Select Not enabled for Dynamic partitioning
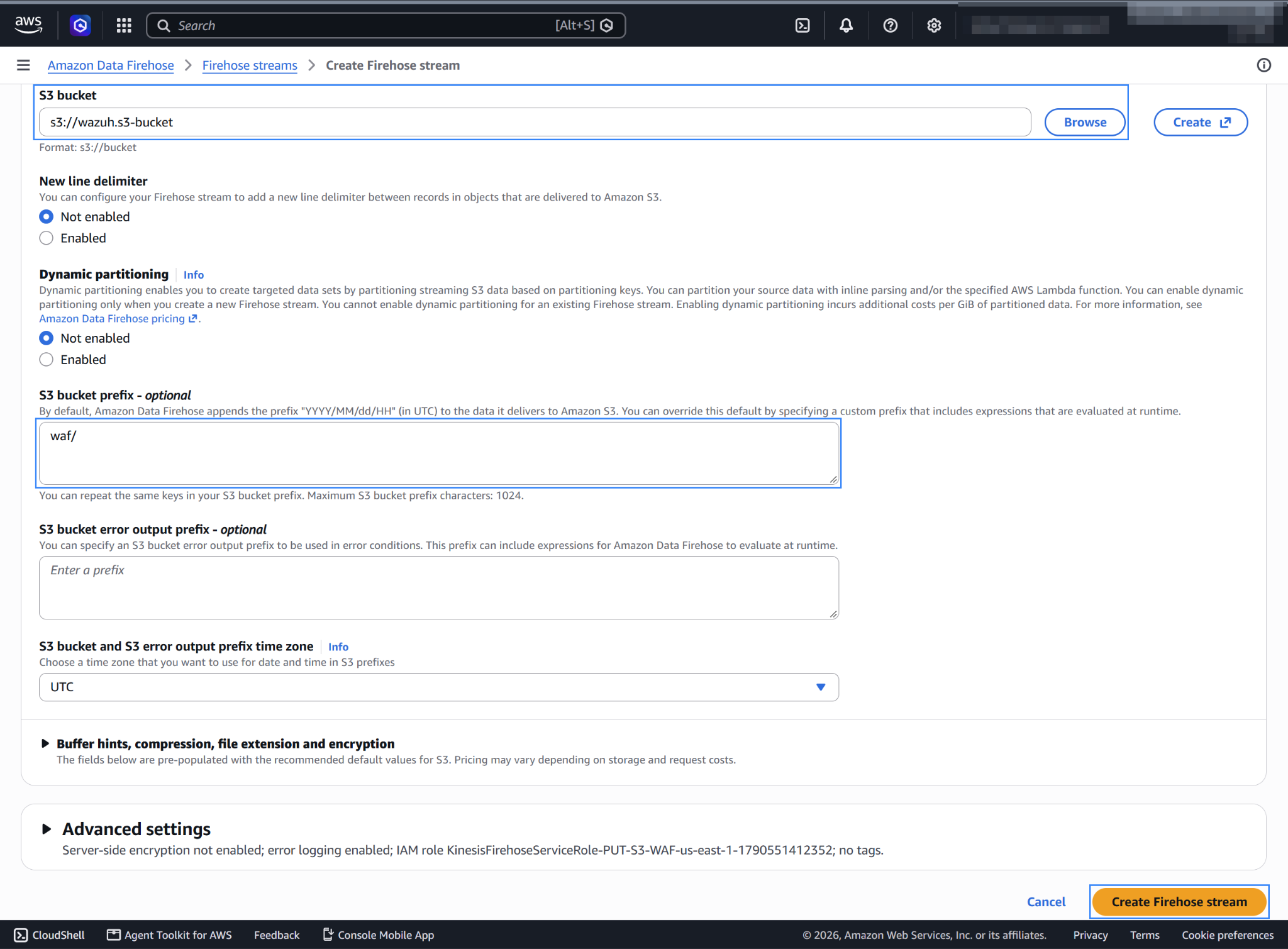Viewport: 1288px width, 949px height. [x=46, y=338]
